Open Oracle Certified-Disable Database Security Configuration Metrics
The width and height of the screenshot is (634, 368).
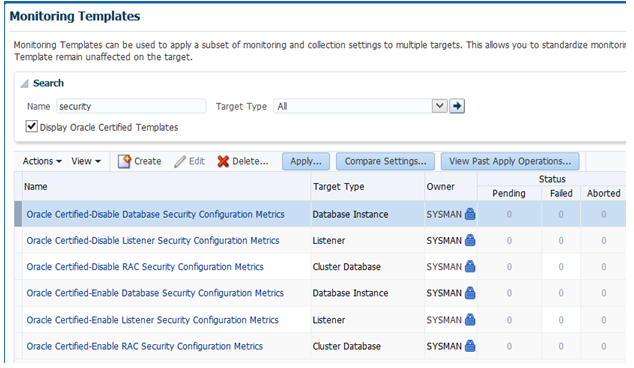tap(156, 214)
